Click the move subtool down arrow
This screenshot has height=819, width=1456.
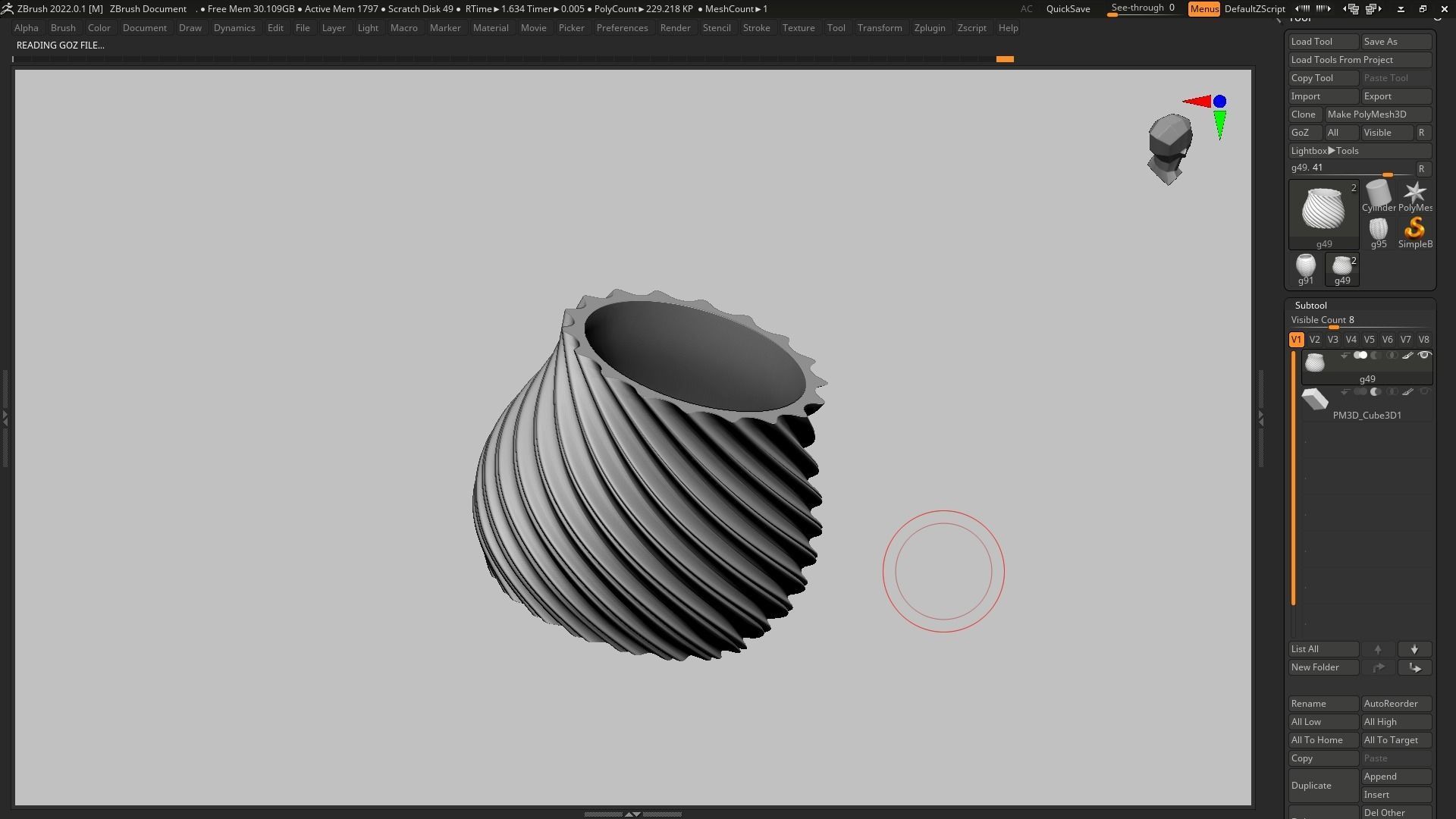[x=1414, y=649]
